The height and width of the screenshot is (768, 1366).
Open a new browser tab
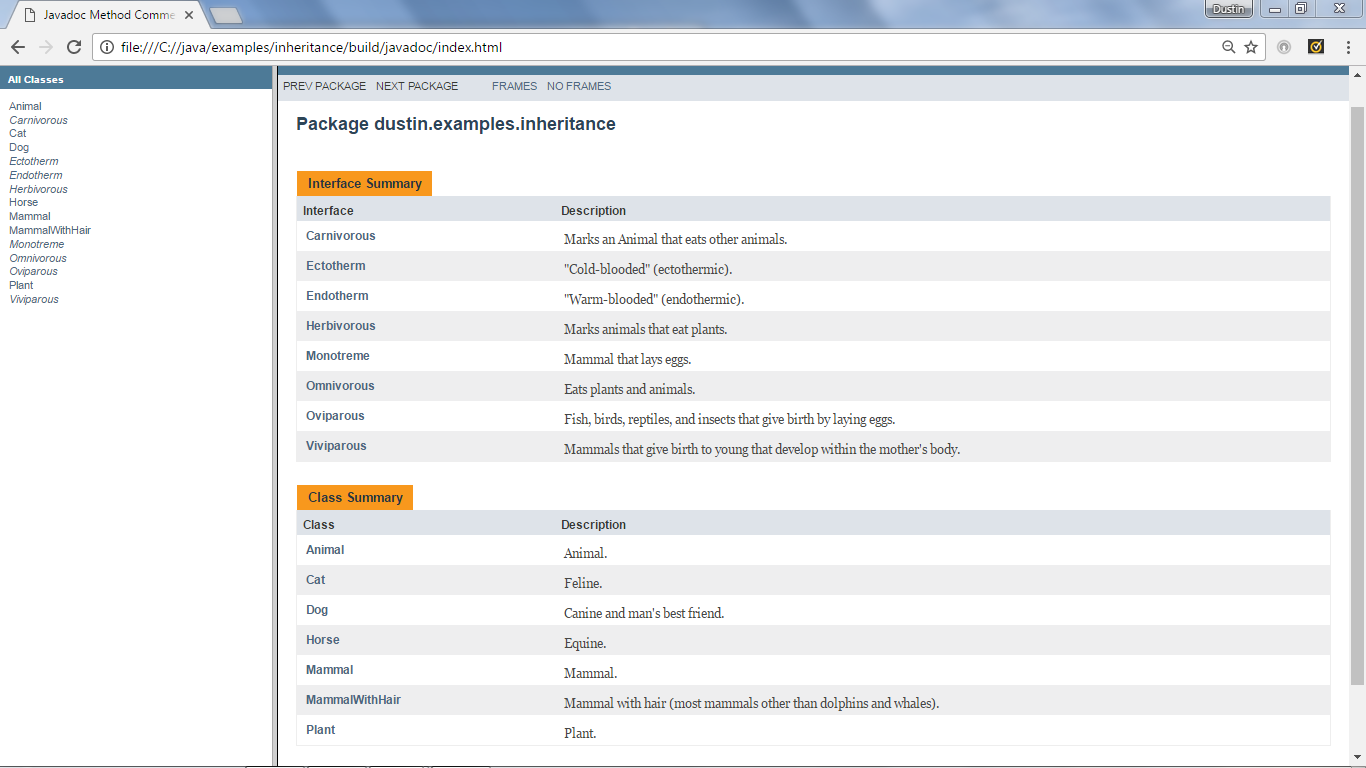pyautogui.click(x=227, y=15)
